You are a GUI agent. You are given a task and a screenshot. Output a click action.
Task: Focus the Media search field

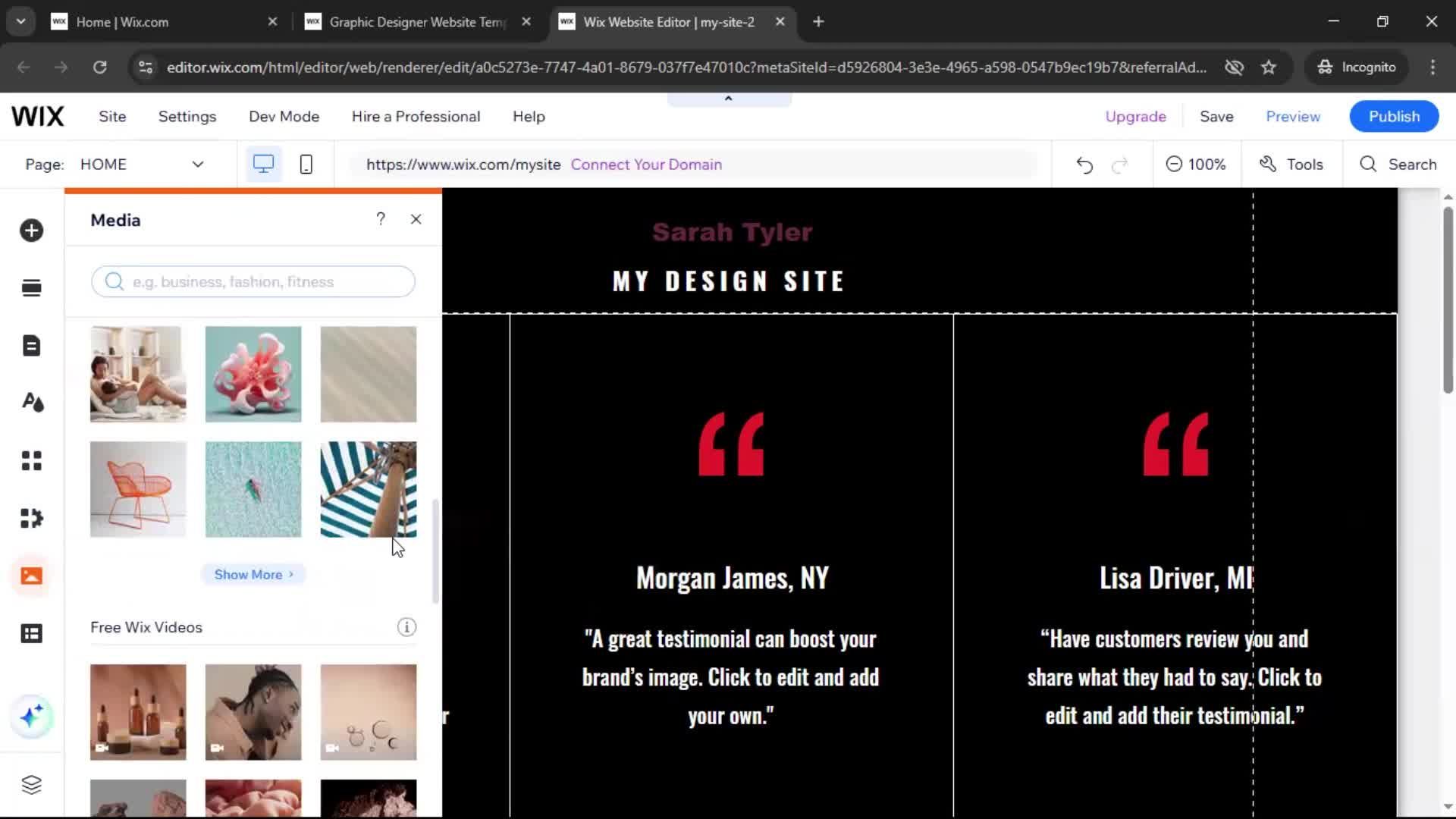pyautogui.click(x=253, y=282)
